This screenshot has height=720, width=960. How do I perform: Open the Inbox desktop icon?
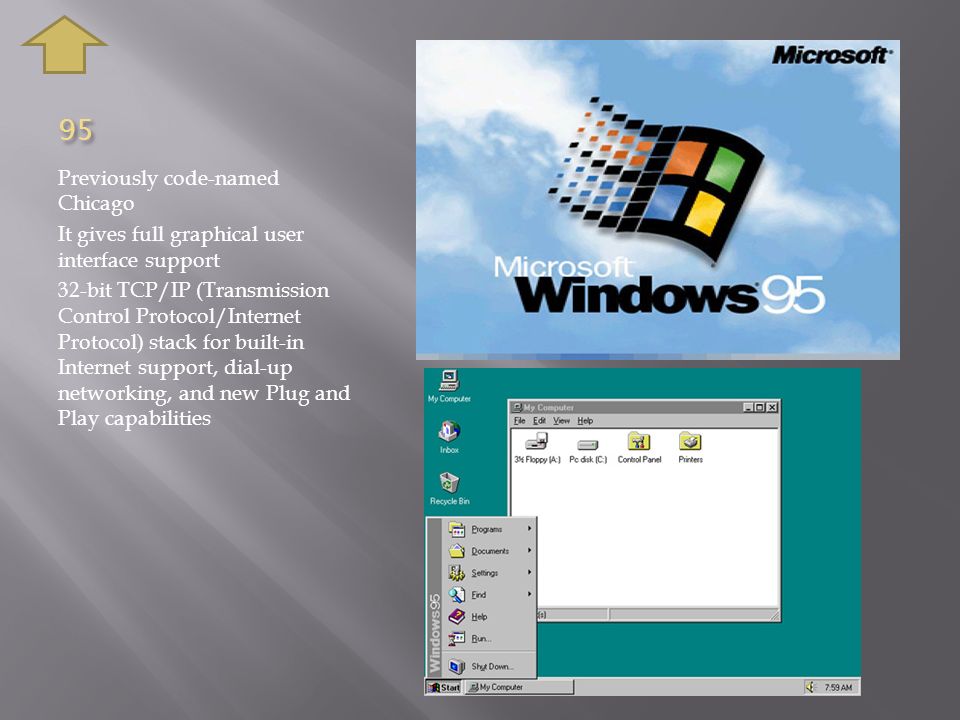pos(449,437)
